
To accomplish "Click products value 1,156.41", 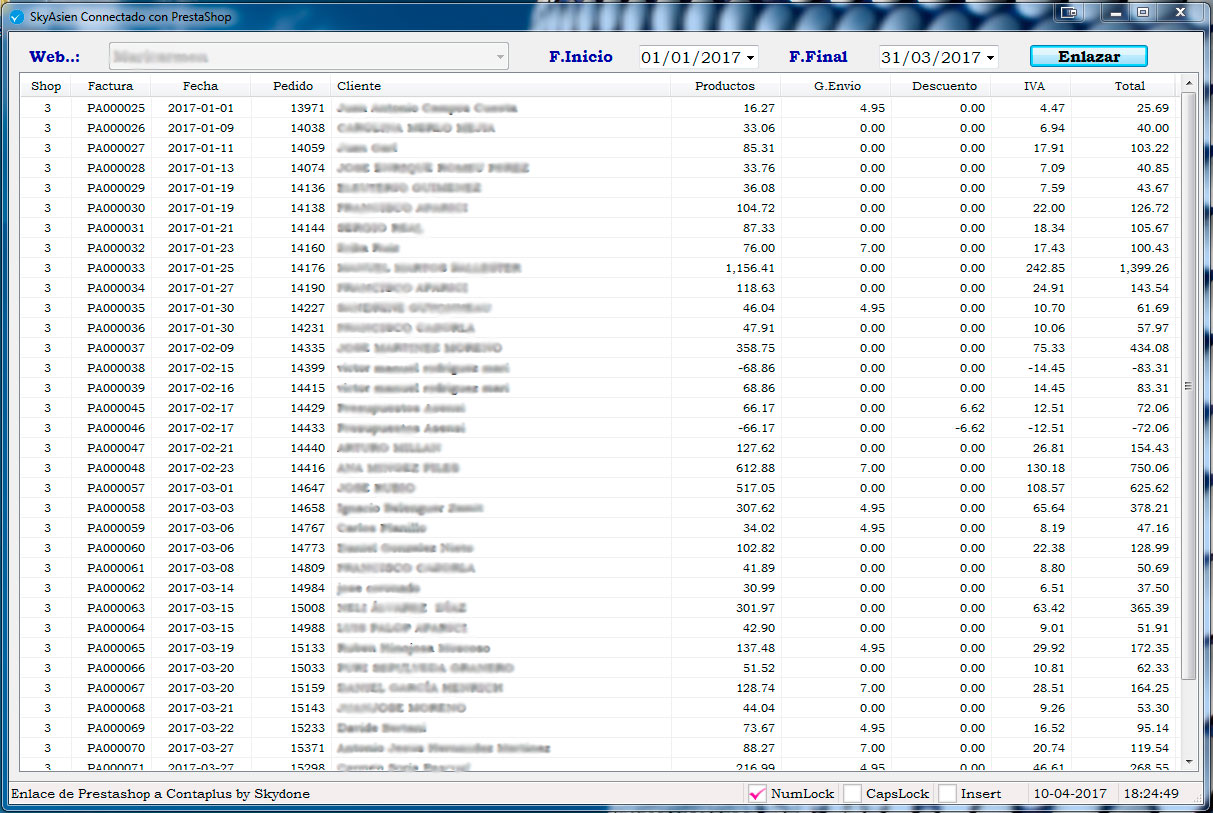I will tap(750, 268).
